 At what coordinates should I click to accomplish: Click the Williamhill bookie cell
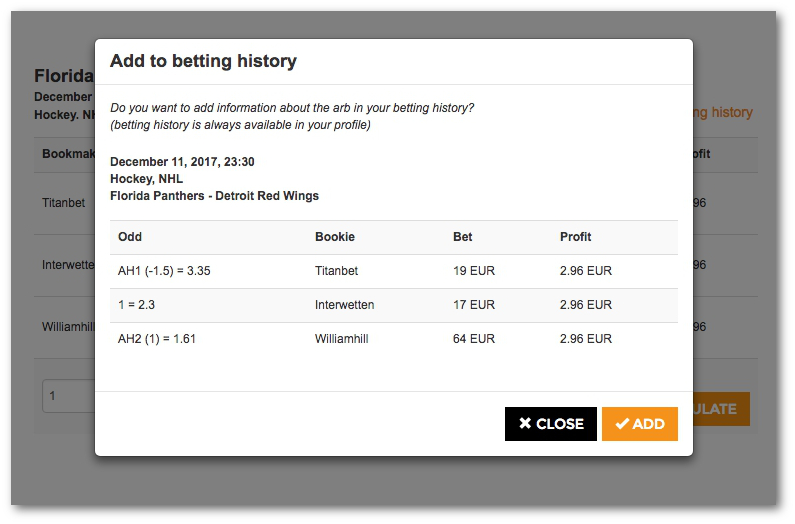[341, 339]
